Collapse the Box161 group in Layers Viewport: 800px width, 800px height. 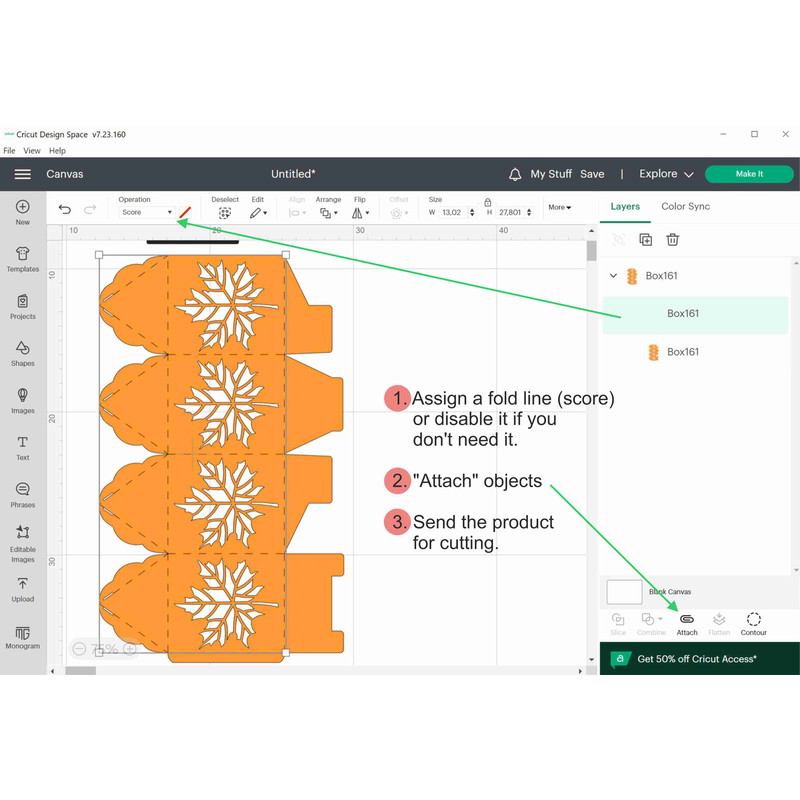613,275
